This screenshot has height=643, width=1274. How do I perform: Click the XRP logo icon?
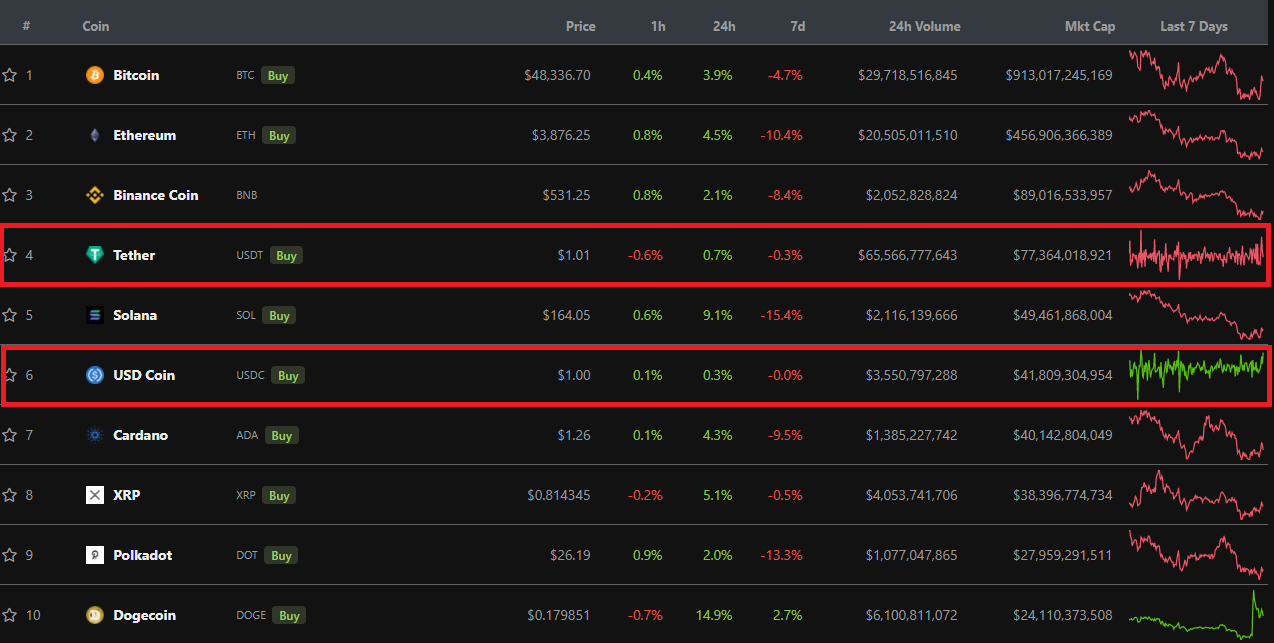(x=95, y=495)
